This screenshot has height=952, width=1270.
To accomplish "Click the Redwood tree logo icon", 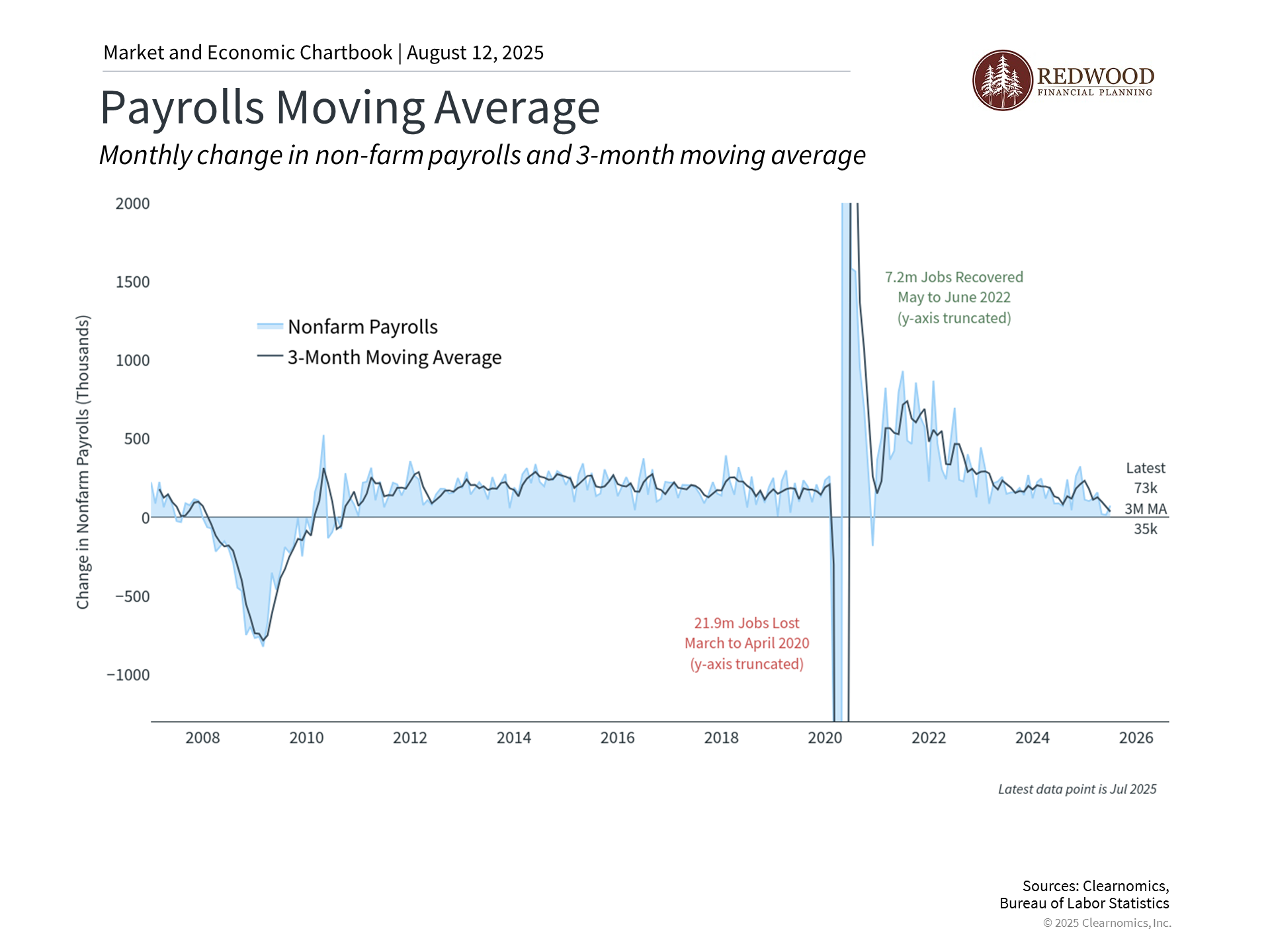I will [x=1002, y=80].
